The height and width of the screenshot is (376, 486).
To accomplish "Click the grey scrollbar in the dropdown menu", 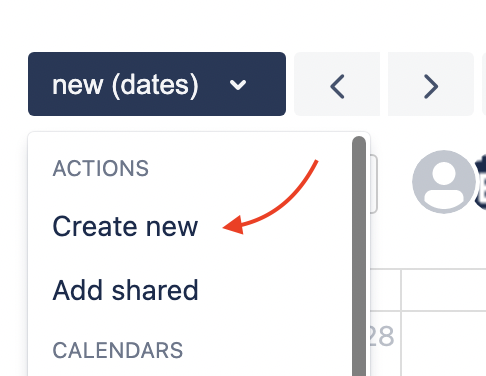I will (x=359, y=256).
